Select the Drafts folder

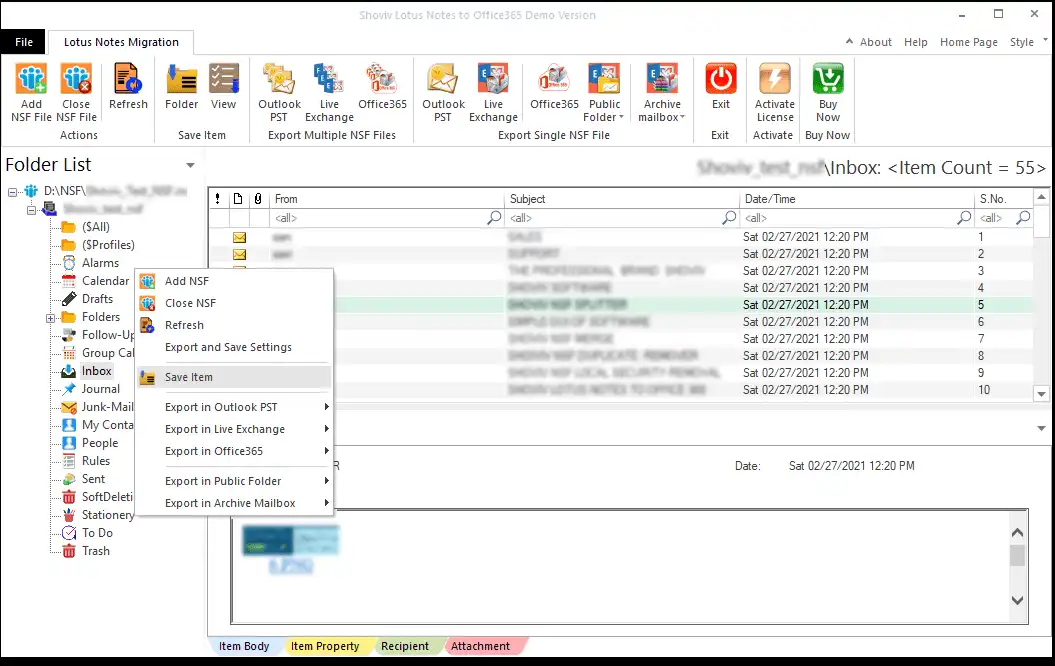[x=97, y=299]
